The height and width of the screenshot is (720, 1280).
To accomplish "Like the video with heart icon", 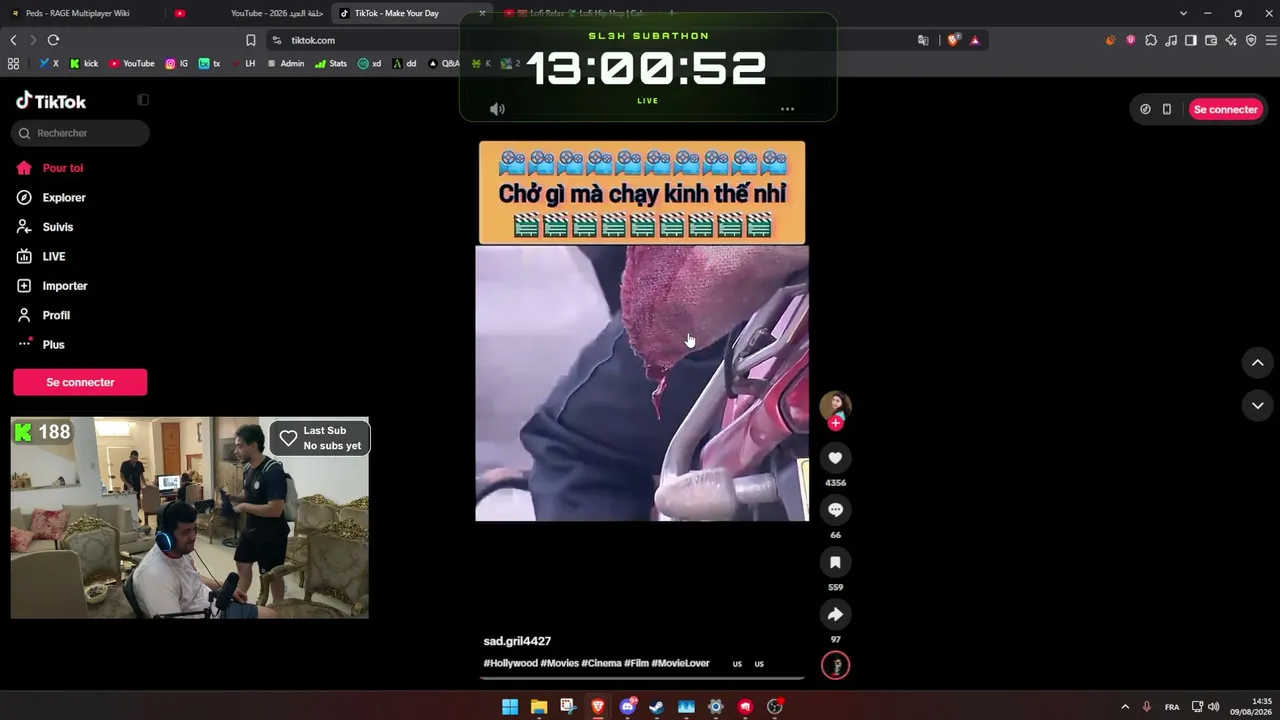I will 835,458.
